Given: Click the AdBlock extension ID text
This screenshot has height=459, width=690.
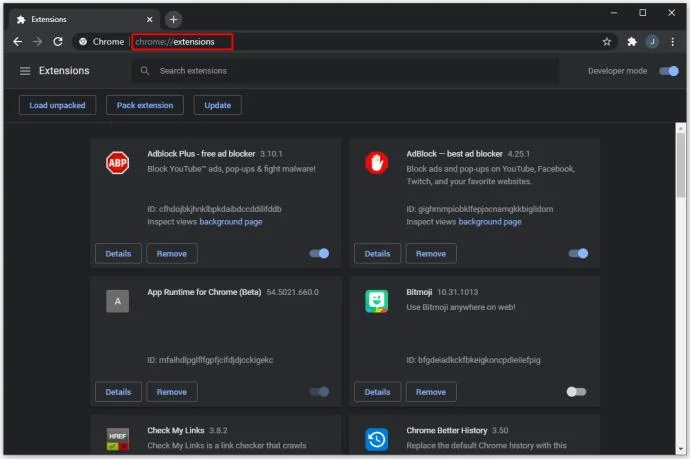Looking at the screenshot, I should pos(480,209).
